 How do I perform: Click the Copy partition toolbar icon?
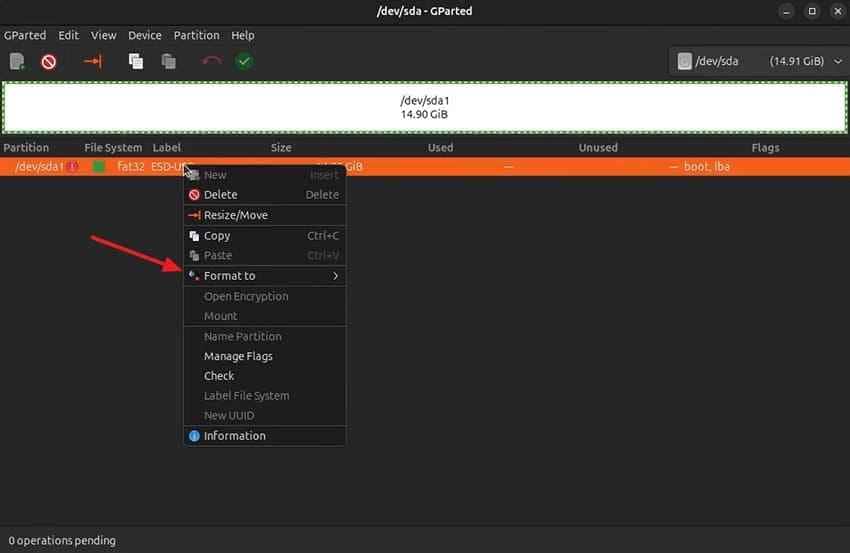coord(136,61)
